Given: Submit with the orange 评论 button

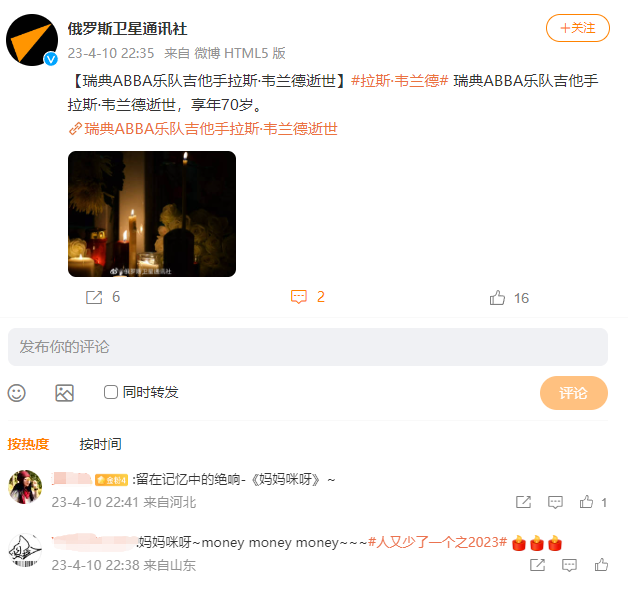Looking at the screenshot, I should coord(574,393).
